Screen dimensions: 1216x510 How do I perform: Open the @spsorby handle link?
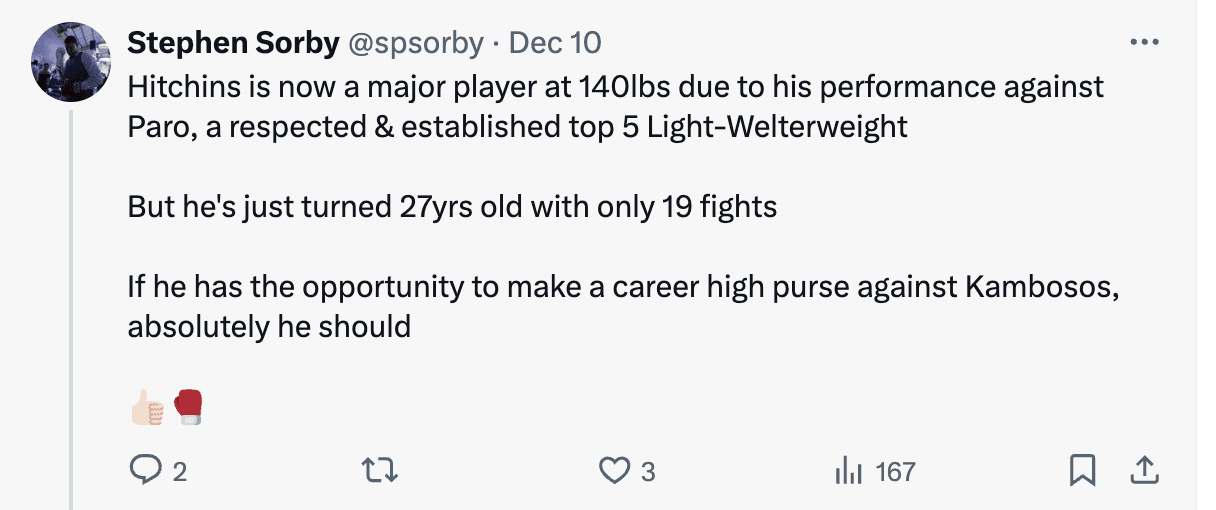(413, 43)
